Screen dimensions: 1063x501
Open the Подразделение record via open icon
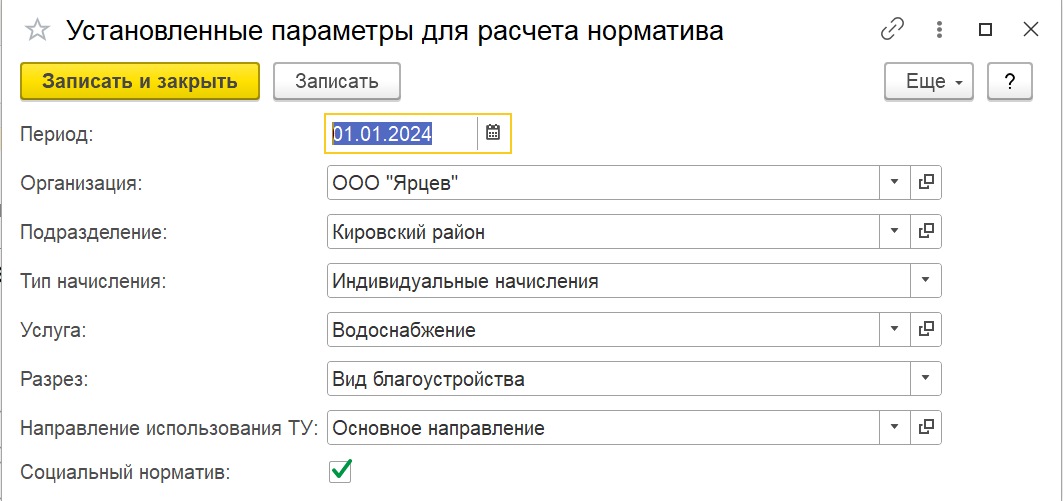(x=926, y=231)
